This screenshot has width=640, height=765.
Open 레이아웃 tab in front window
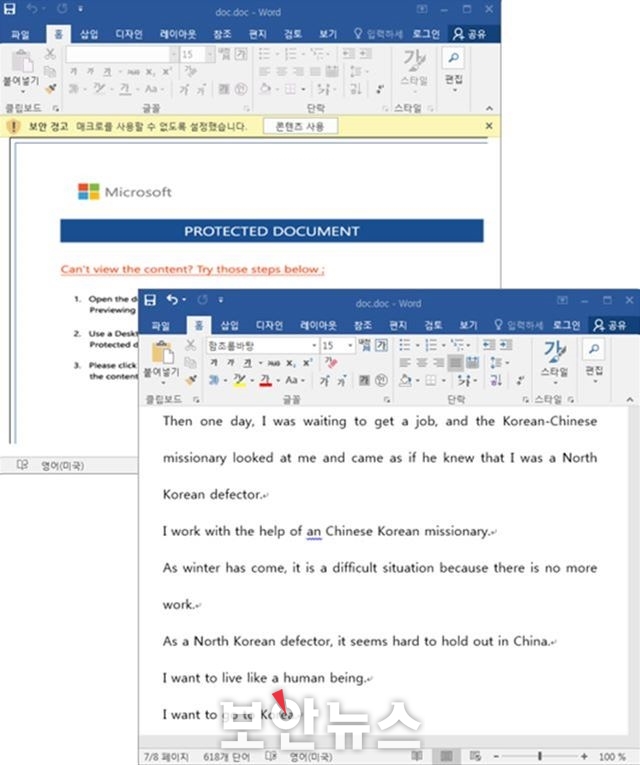[x=318, y=325]
